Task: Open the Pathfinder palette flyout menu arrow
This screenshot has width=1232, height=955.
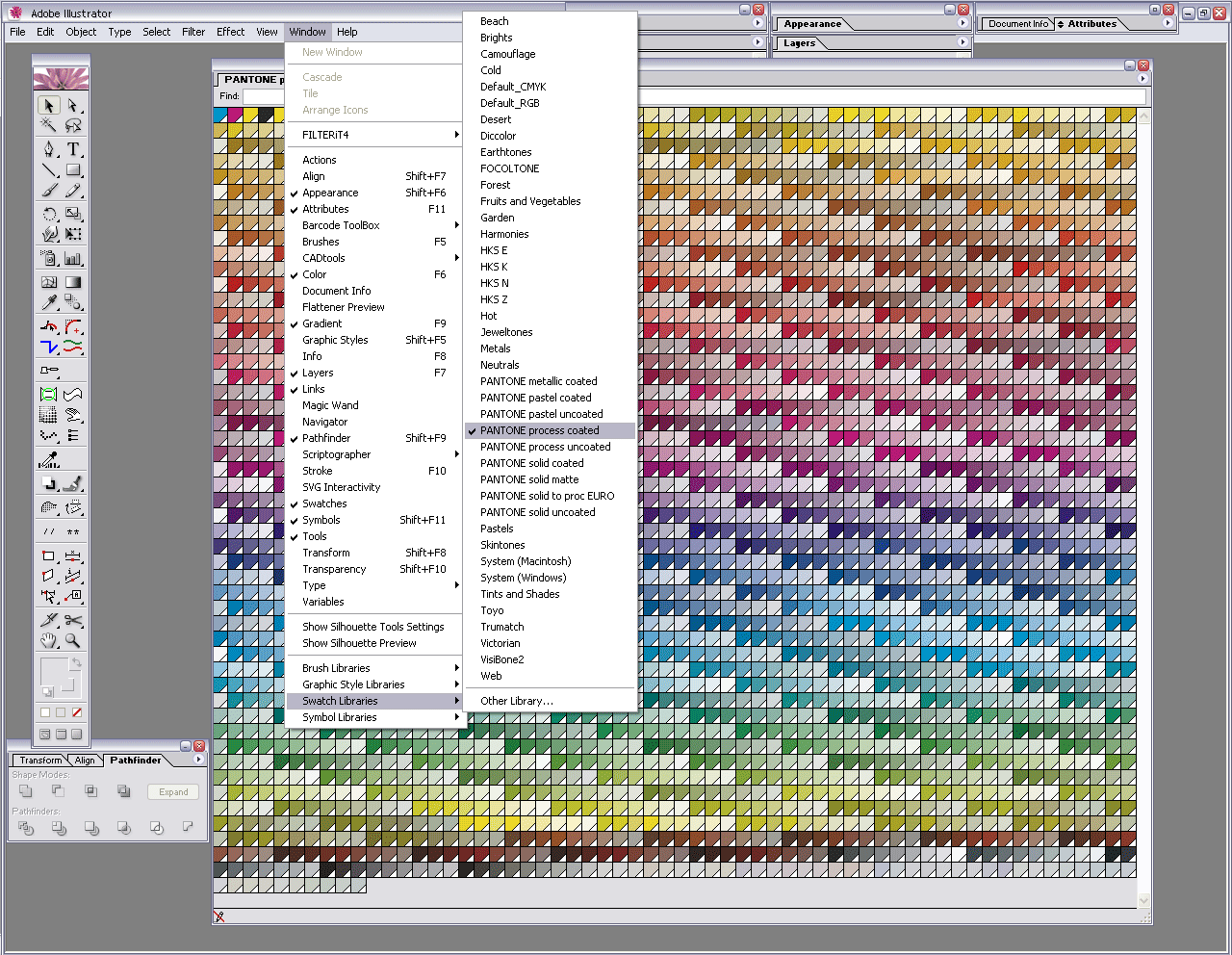Action: tap(198, 760)
